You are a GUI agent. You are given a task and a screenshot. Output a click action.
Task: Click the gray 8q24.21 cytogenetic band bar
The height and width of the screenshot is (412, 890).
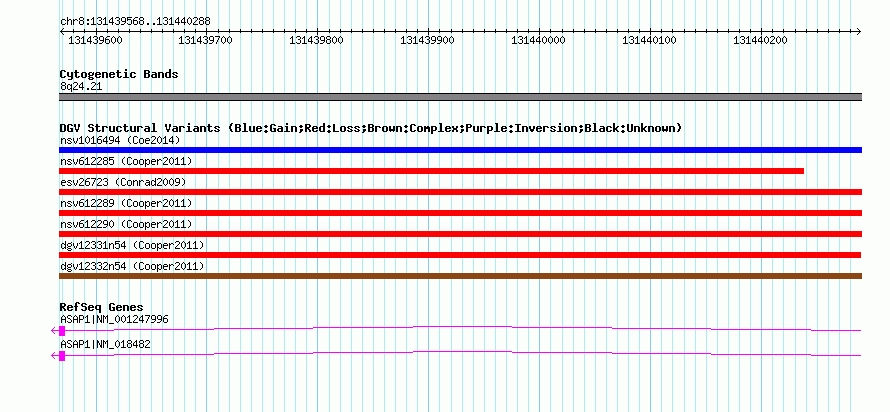460,97
